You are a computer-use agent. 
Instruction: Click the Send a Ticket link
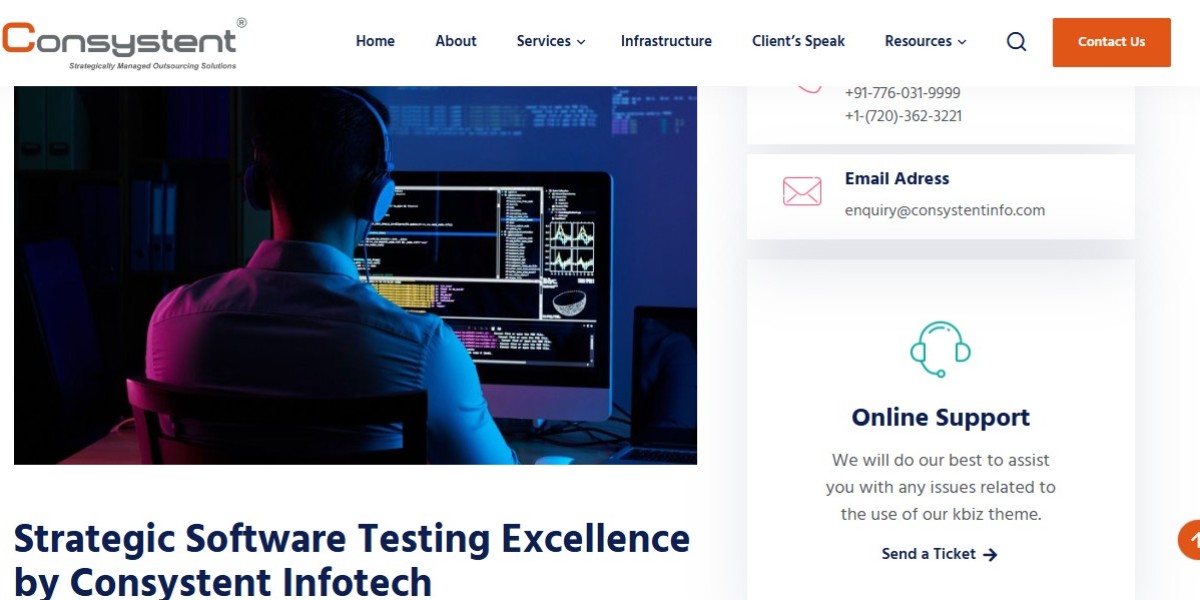coord(940,554)
